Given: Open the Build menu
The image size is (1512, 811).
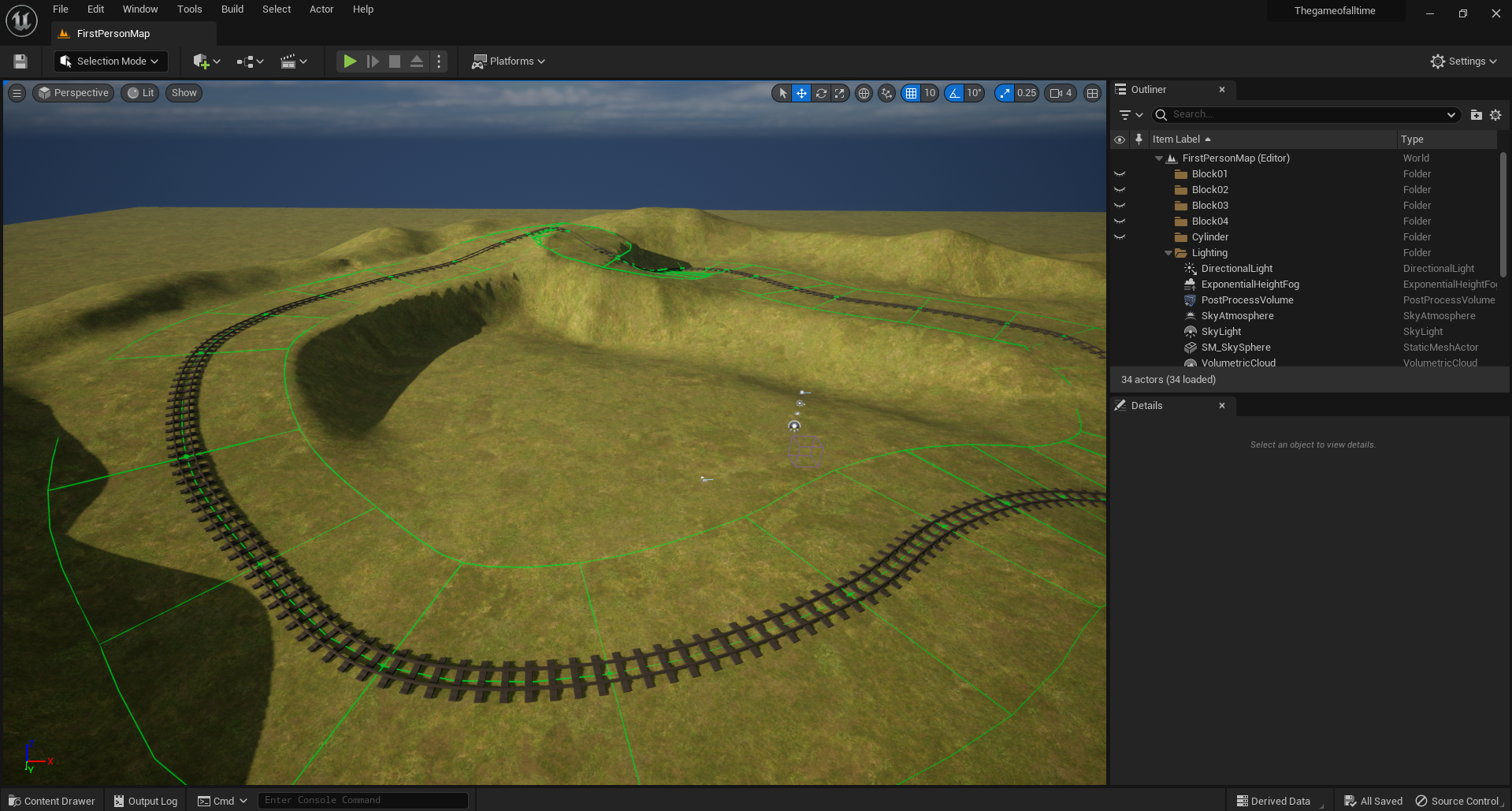Looking at the screenshot, I should point(232,9).
